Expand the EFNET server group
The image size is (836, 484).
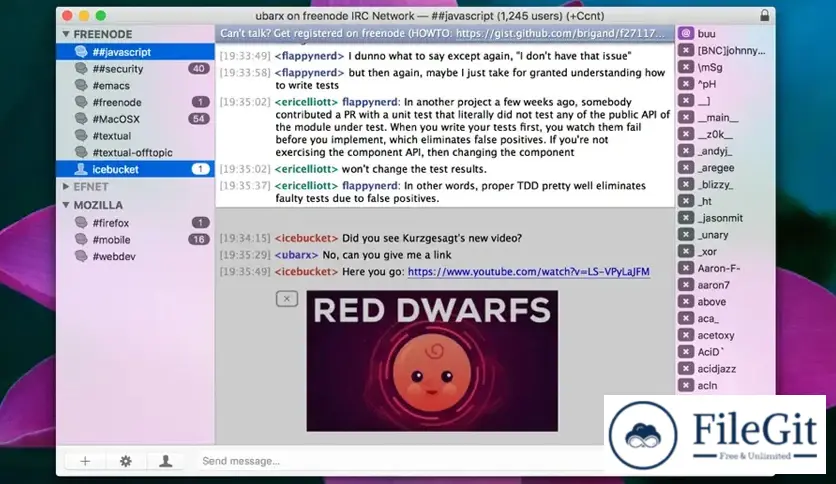[x=66, y=187]
